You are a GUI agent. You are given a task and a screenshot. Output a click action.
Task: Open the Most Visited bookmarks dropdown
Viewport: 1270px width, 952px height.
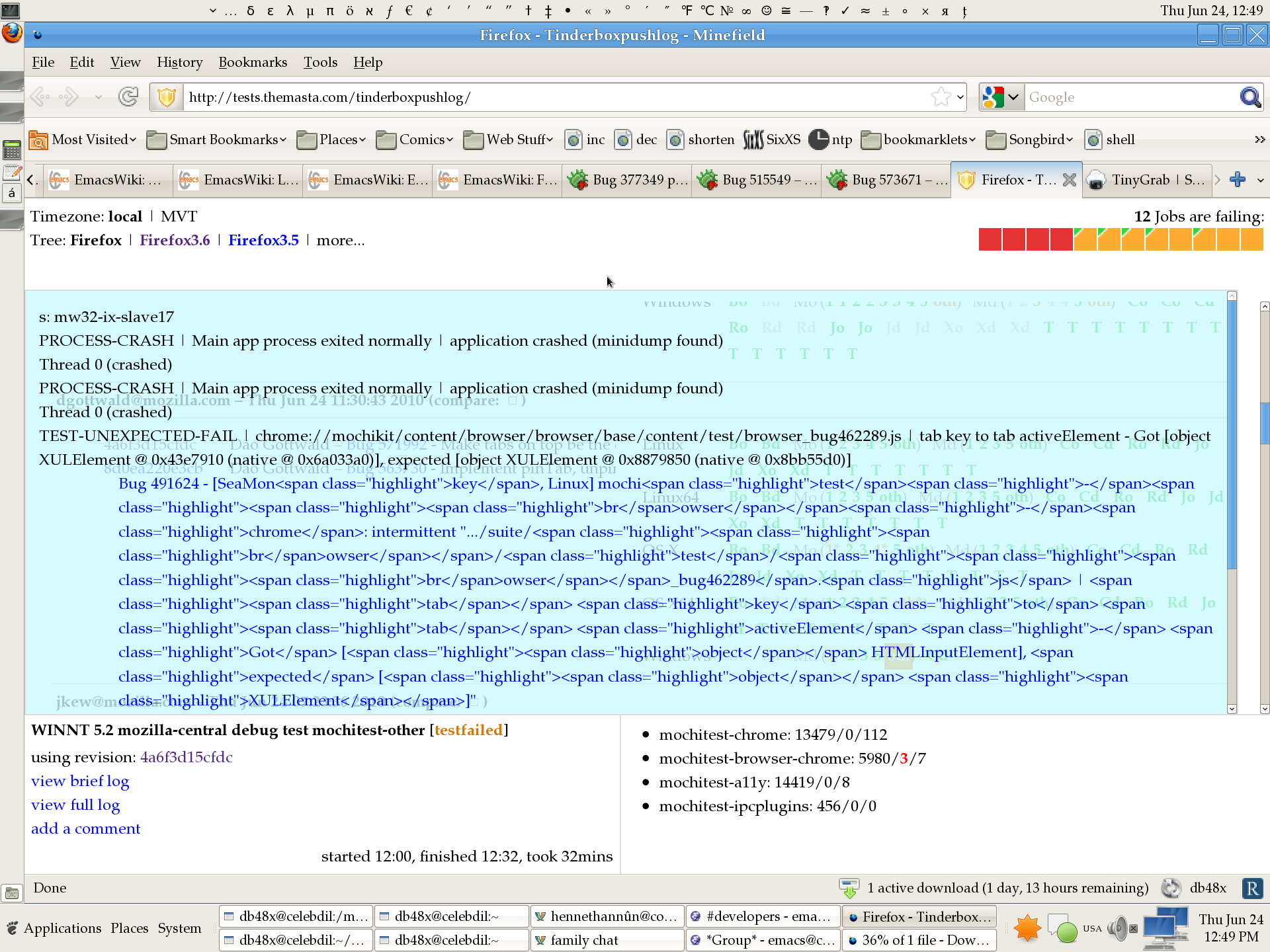click(83, 139)
